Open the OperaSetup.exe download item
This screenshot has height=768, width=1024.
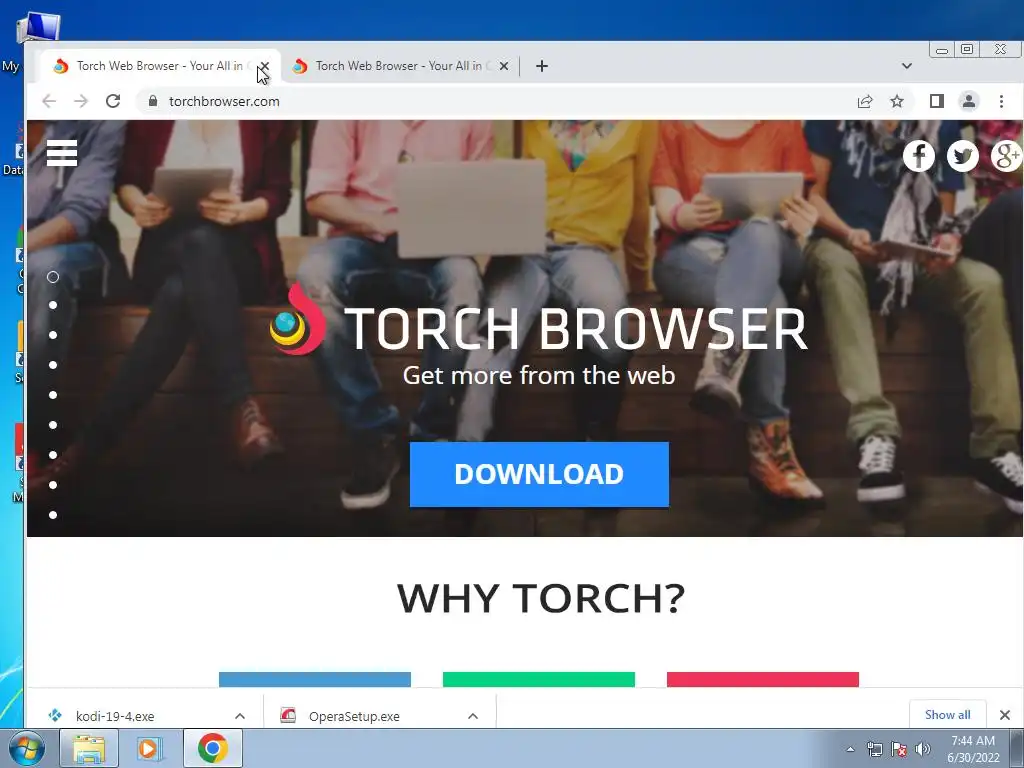[353, 716]
